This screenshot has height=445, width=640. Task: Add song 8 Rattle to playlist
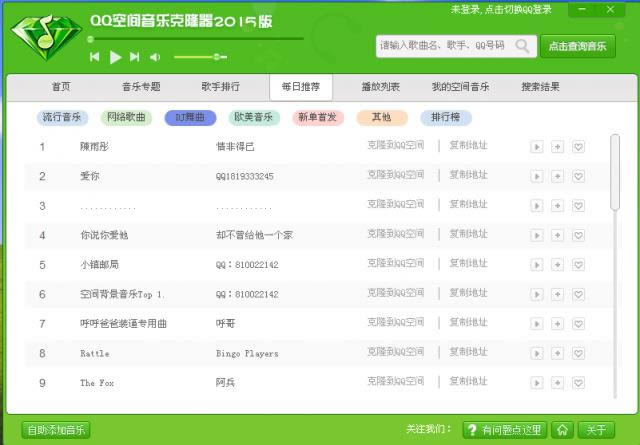[x=558, y=353]
